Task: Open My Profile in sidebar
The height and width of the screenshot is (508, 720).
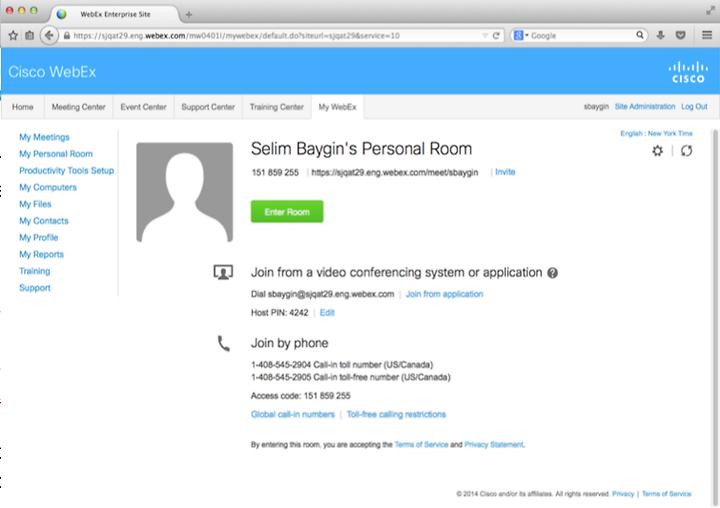Action: coord(39,237)
